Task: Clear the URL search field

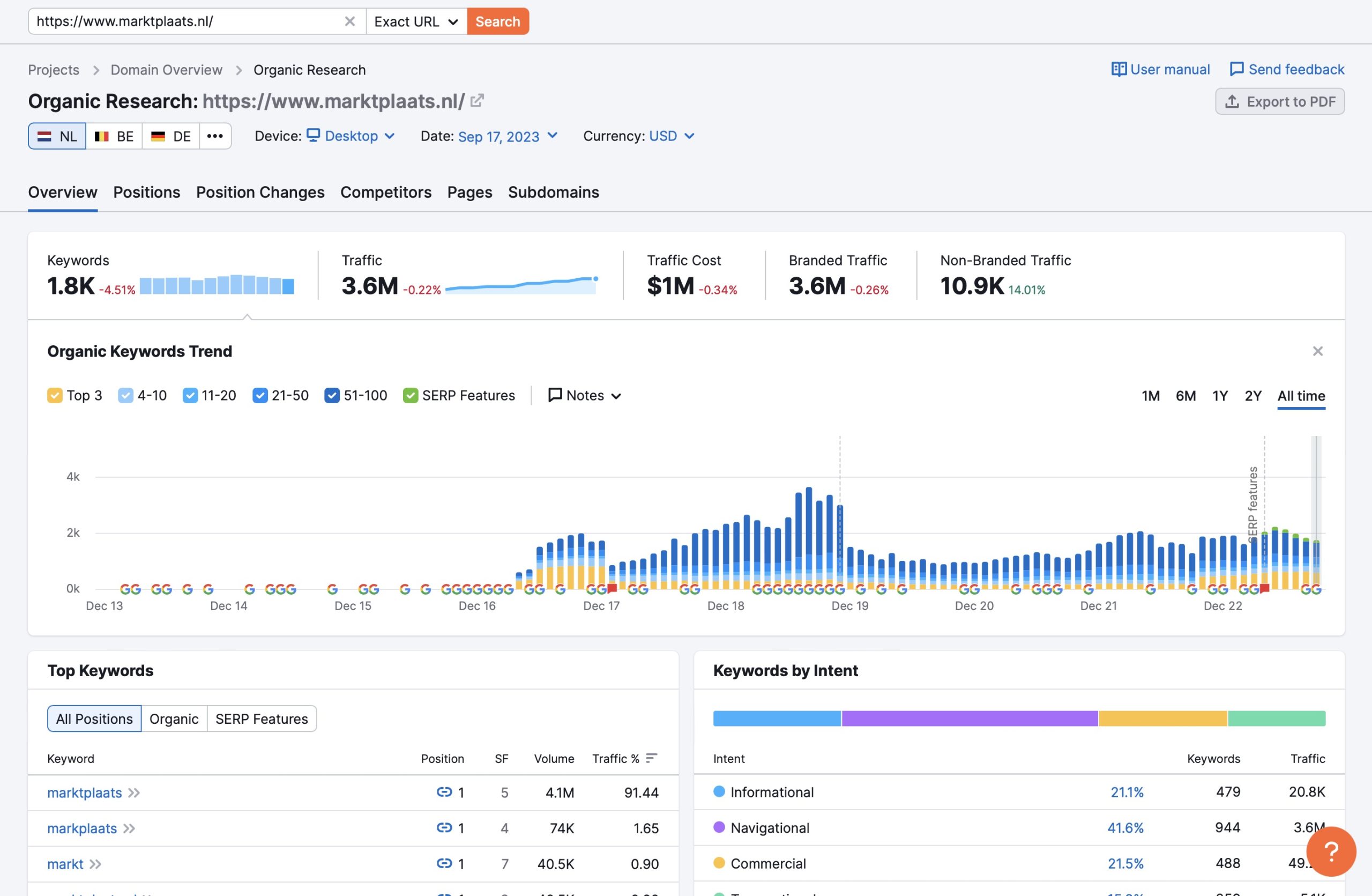Action: point(349,21)
